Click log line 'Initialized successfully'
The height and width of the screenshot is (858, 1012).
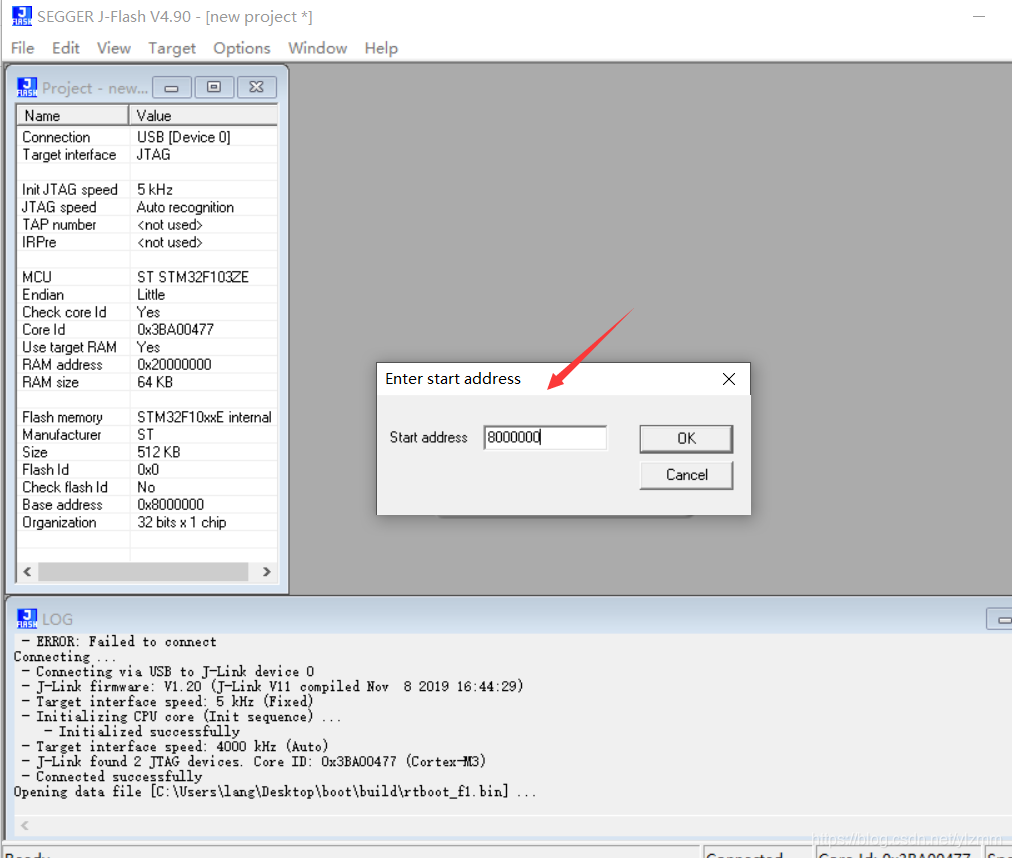pyautogui.click(x=142, y=731)
